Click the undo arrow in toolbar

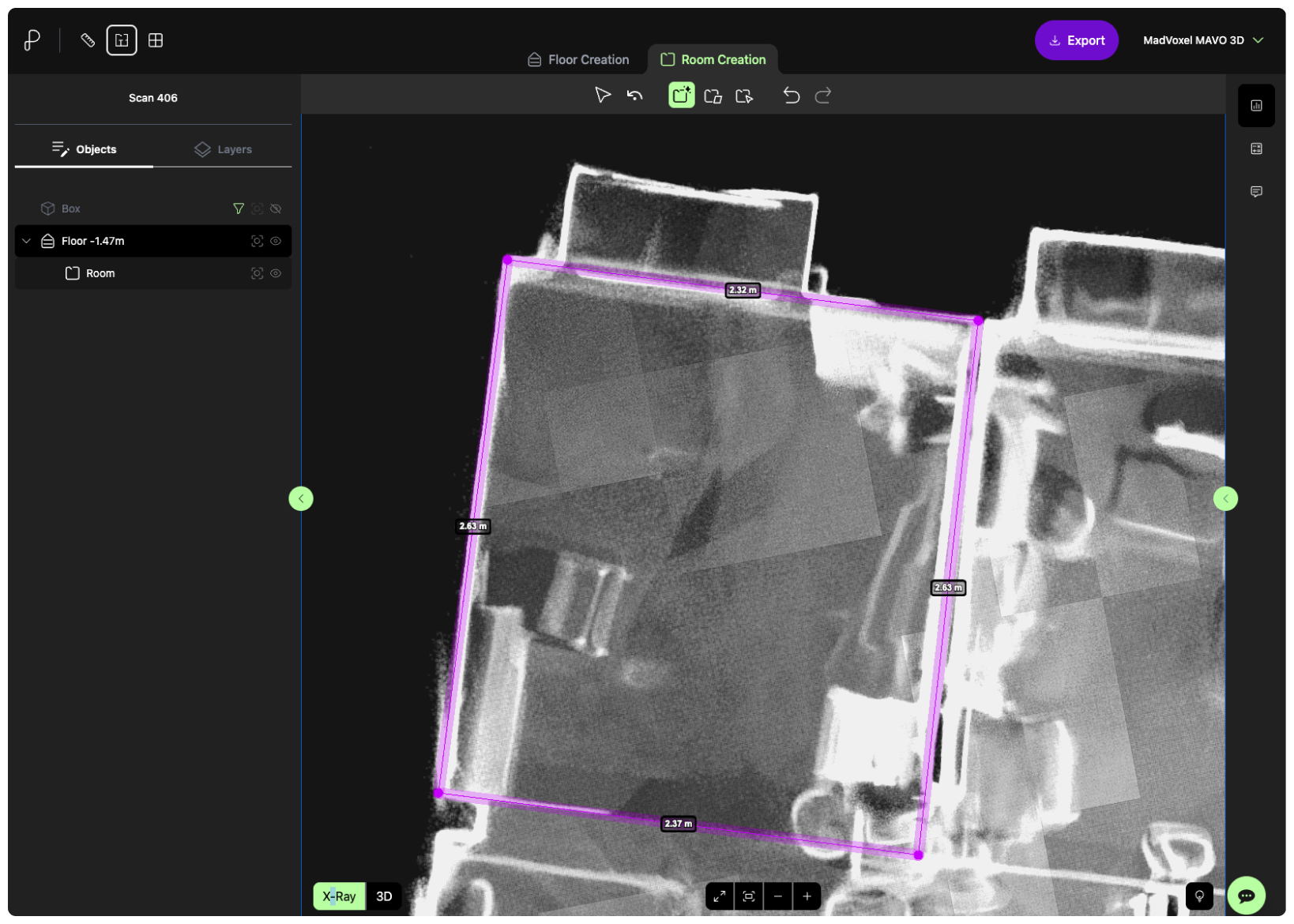click(x=791, y=96)
